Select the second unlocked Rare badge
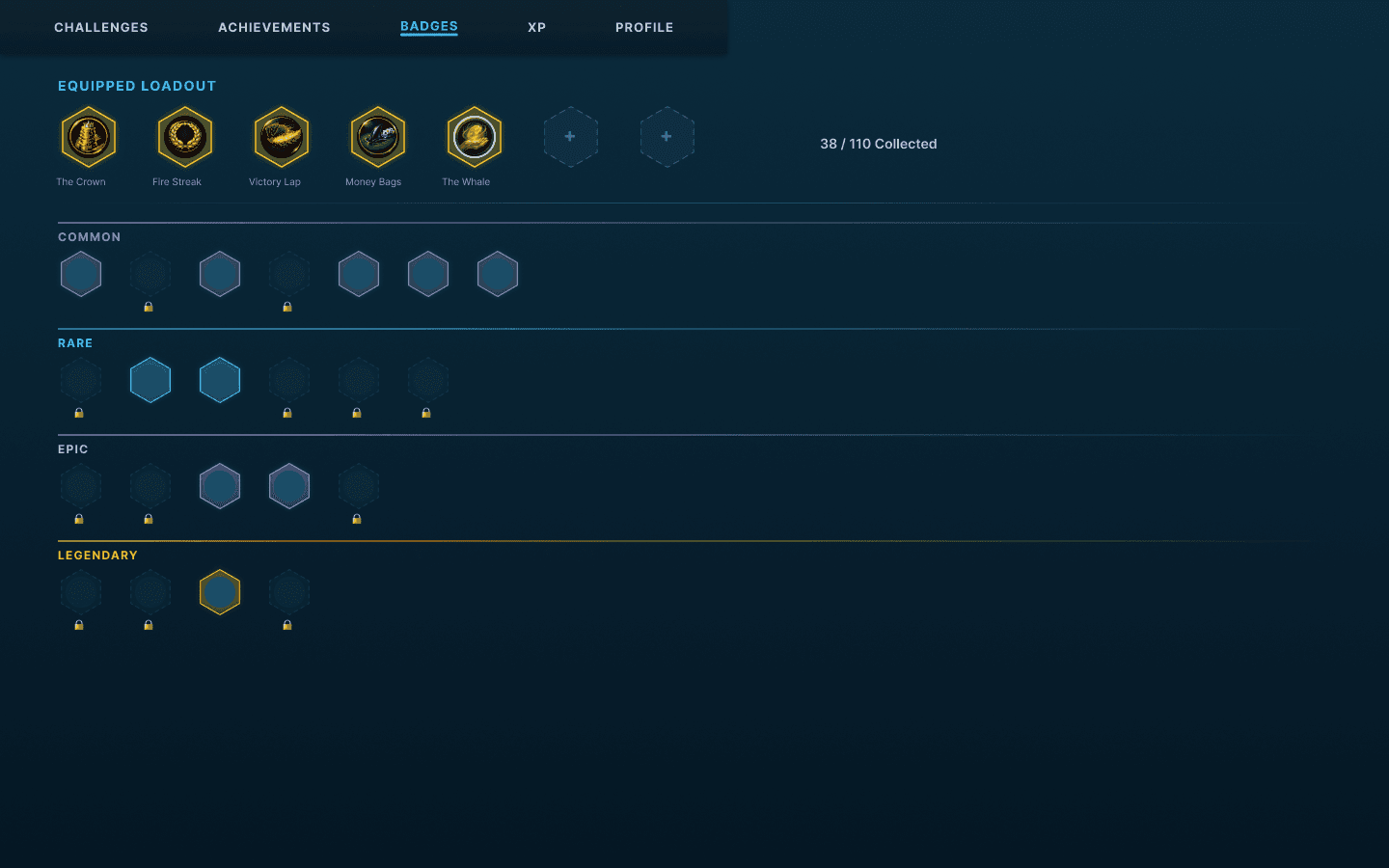1389x868 pixels. 220,380
